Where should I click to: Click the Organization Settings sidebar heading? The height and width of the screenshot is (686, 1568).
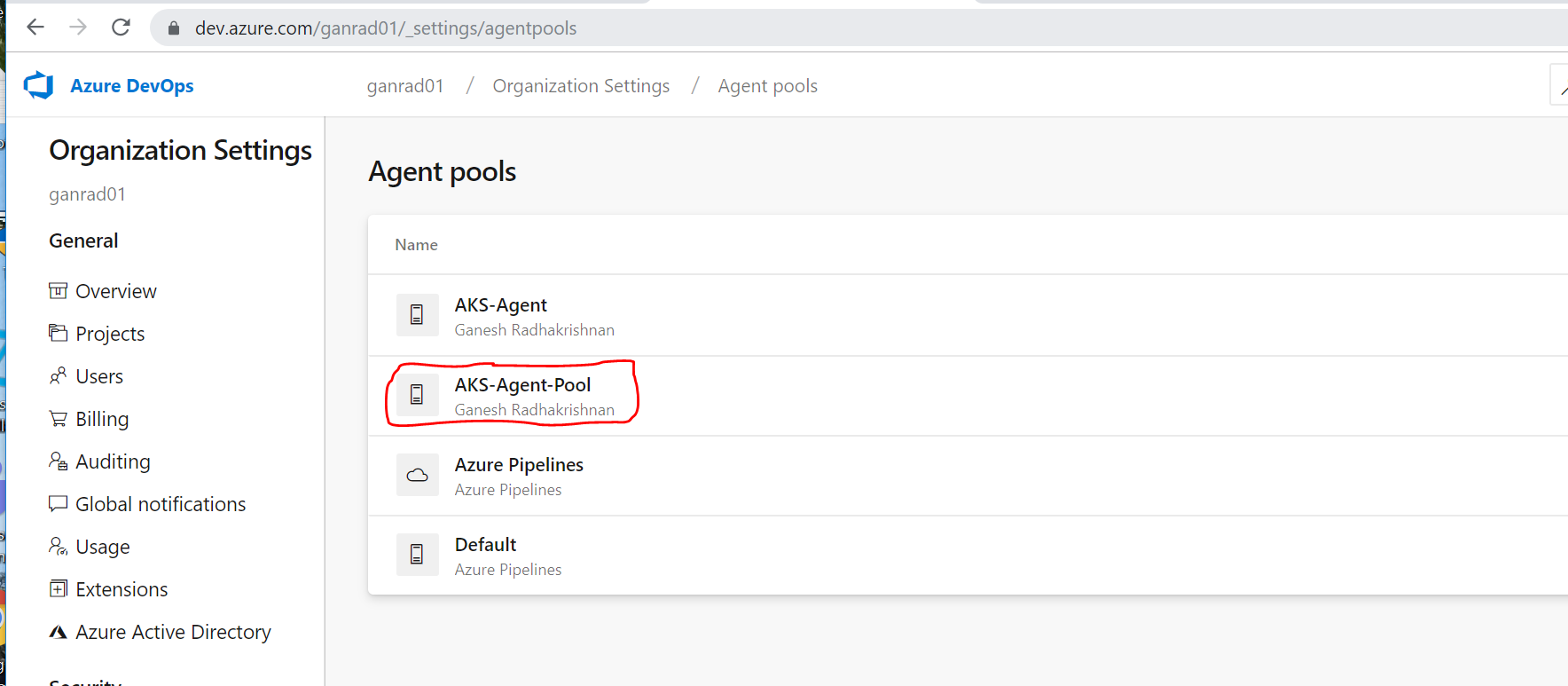pos(180,151)
